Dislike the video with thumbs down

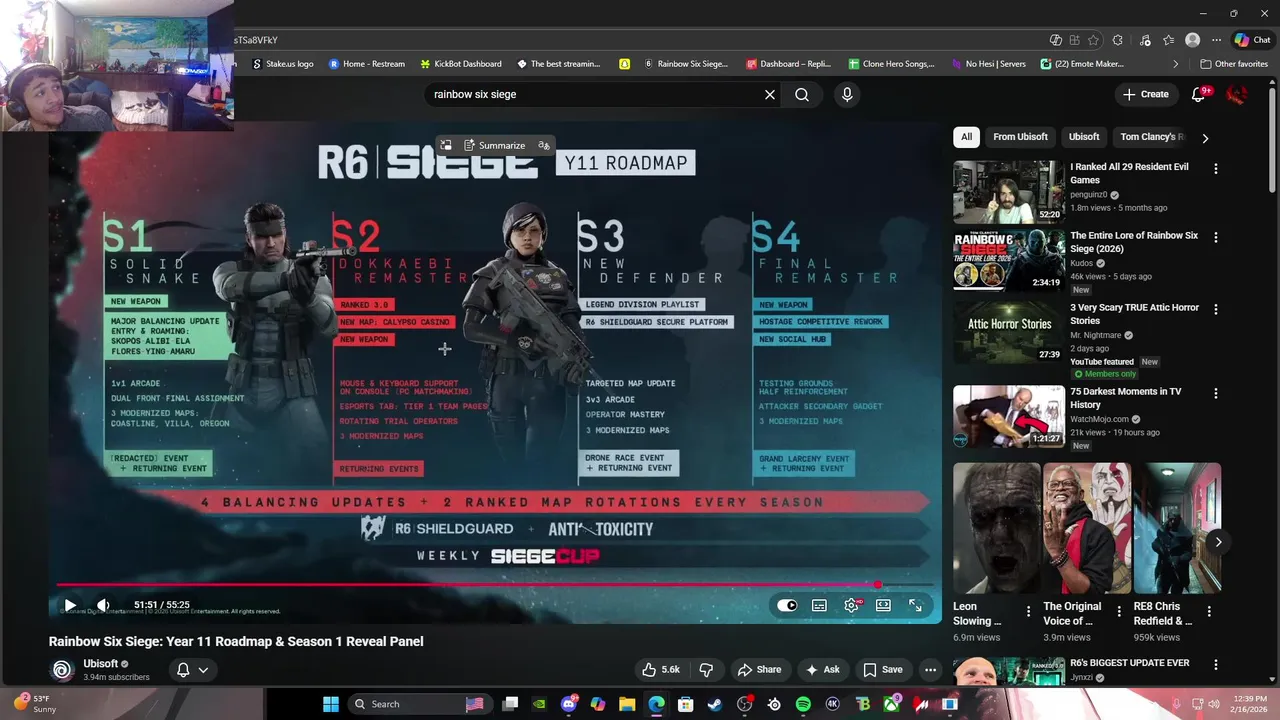coord(706,670)
